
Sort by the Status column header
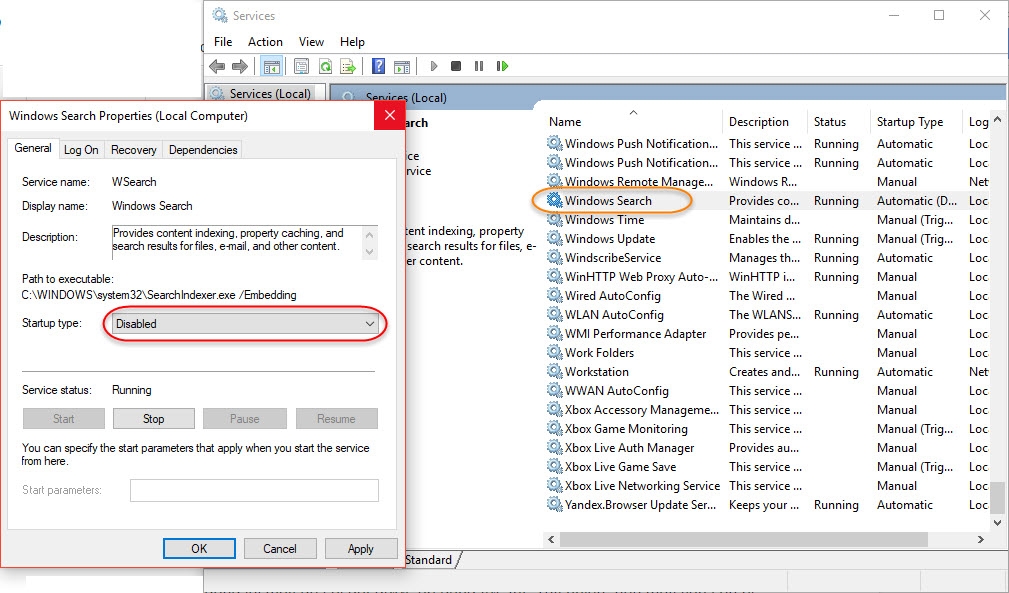click(x=829, y=122)
